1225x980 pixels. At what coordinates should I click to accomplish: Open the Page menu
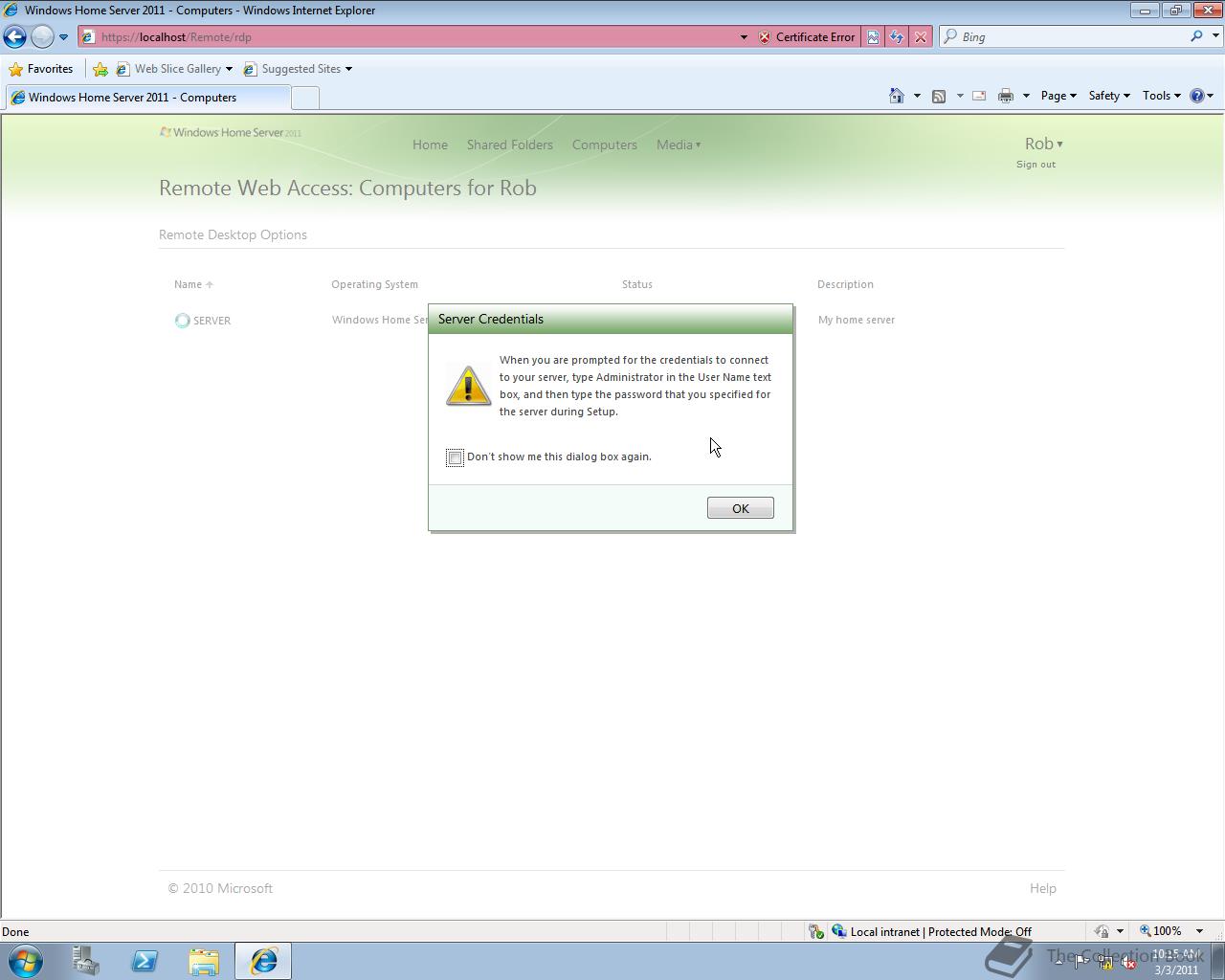coord(1058,96)
